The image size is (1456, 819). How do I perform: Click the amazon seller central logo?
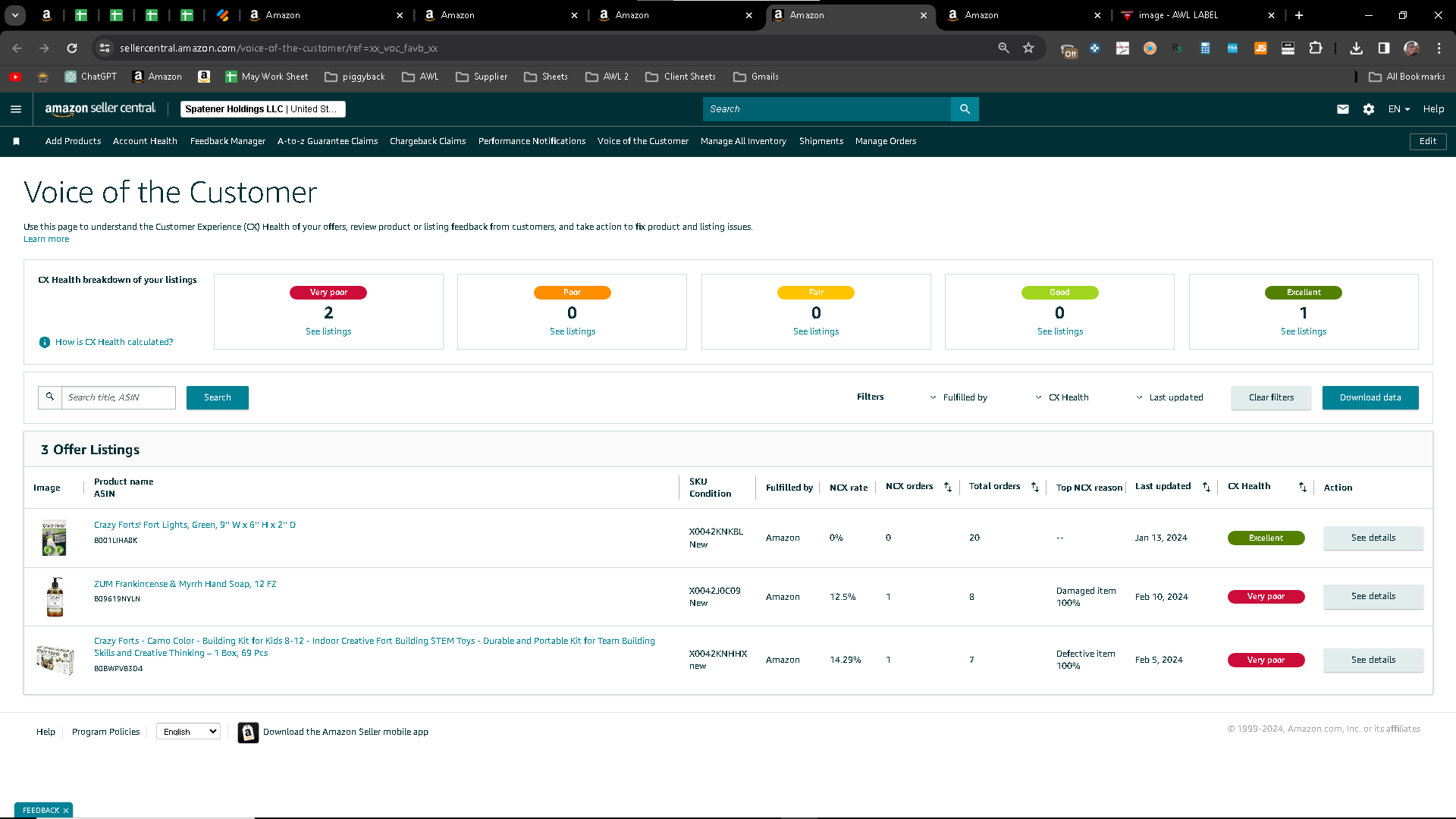pyautogui.click(x=100, y=108)
